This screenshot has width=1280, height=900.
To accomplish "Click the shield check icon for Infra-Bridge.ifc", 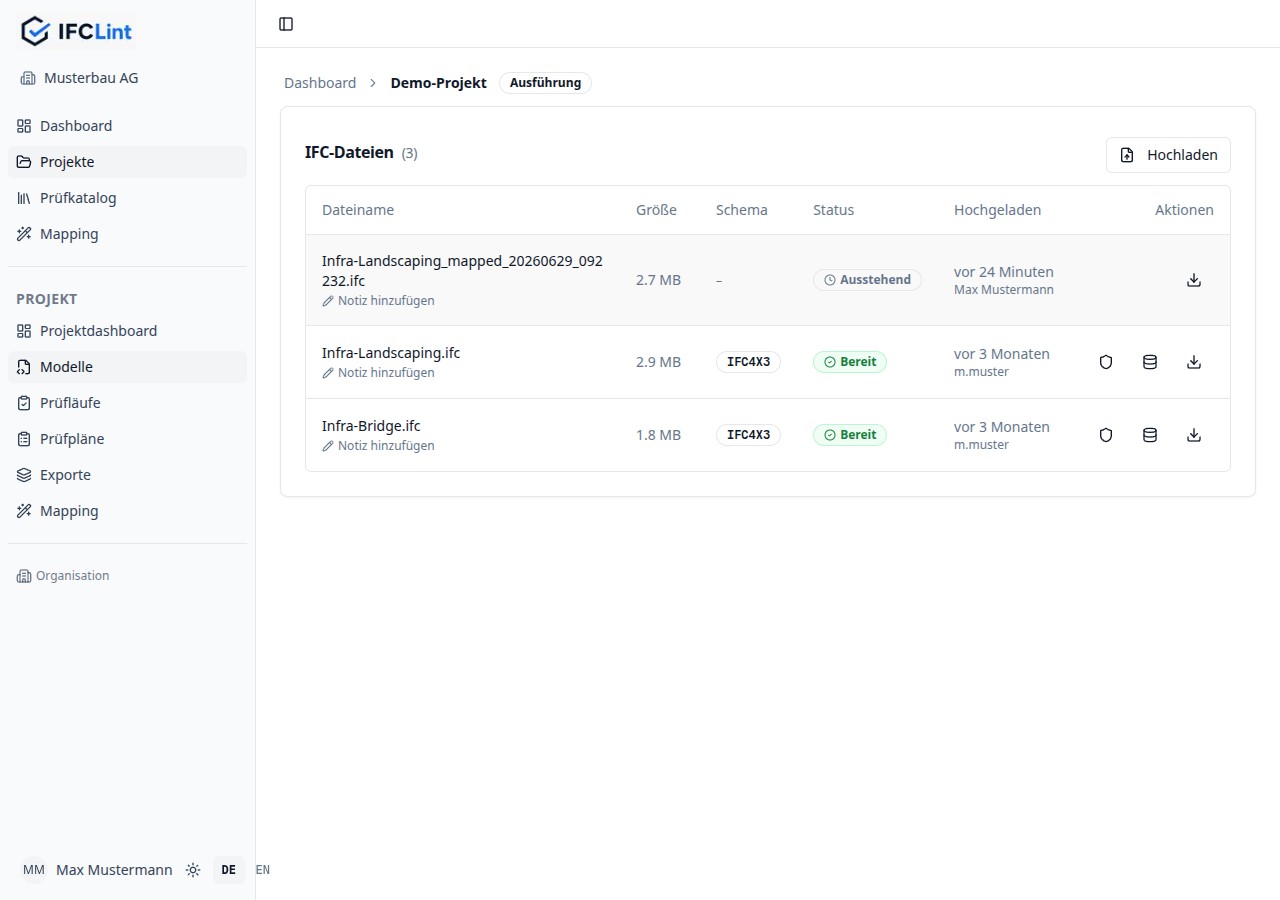I will pos(1106,435).
